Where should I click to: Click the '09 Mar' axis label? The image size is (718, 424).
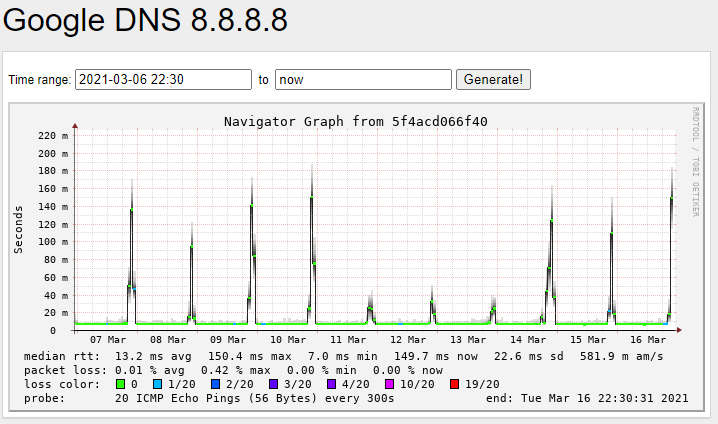point(228,340)
